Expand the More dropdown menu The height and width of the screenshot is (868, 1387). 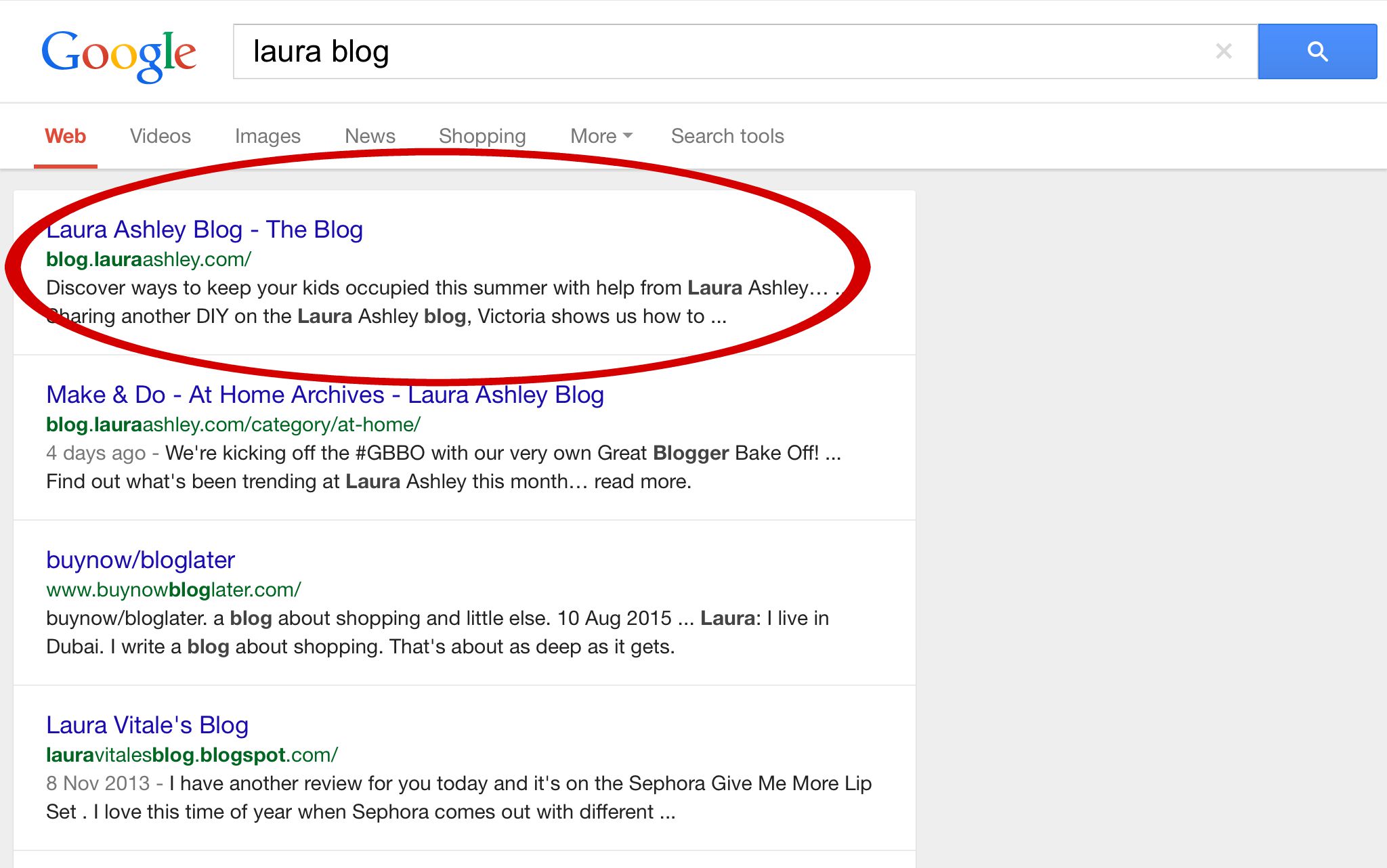click(601, 136)
